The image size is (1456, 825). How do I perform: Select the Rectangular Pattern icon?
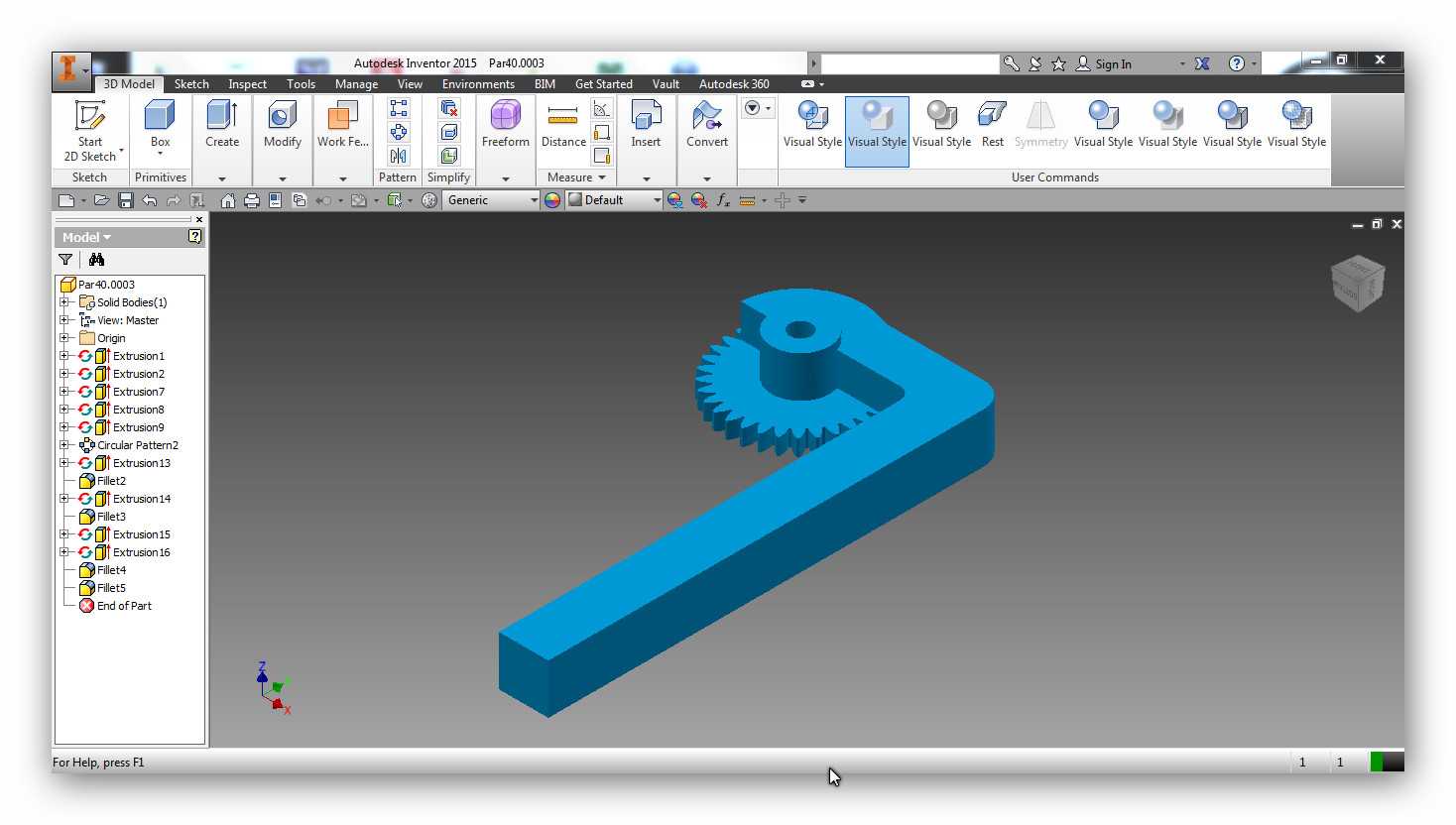[398, 108]
